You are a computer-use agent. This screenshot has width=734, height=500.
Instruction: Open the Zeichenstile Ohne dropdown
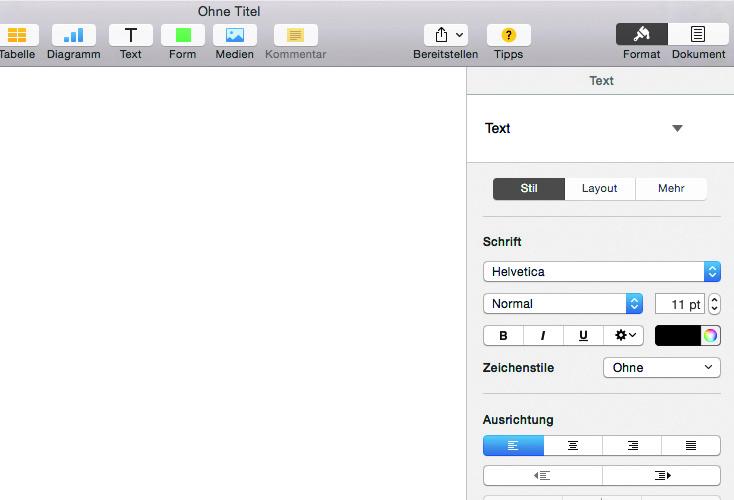tap(662, 368)
